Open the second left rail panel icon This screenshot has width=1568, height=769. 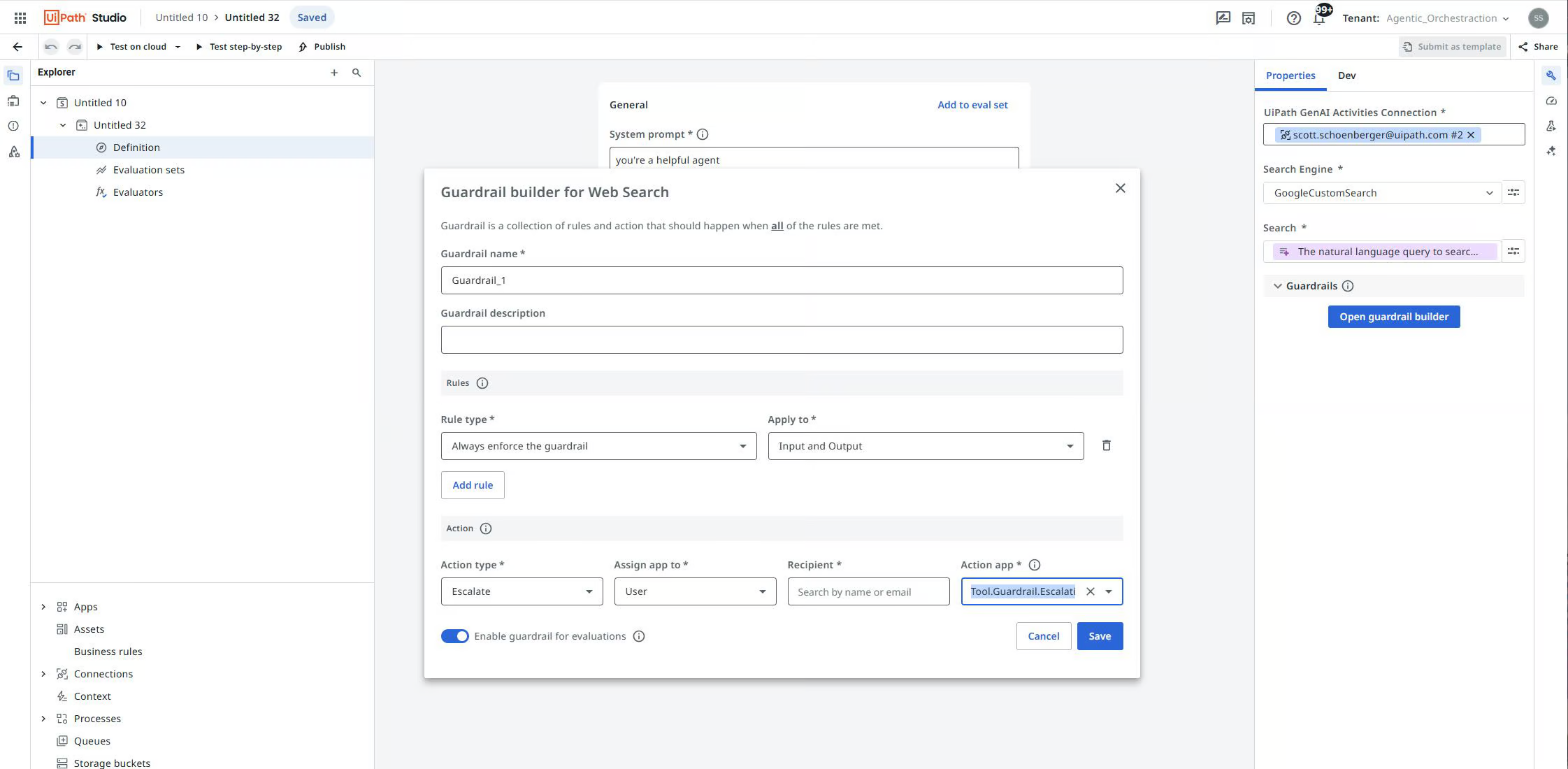point(13,101)
